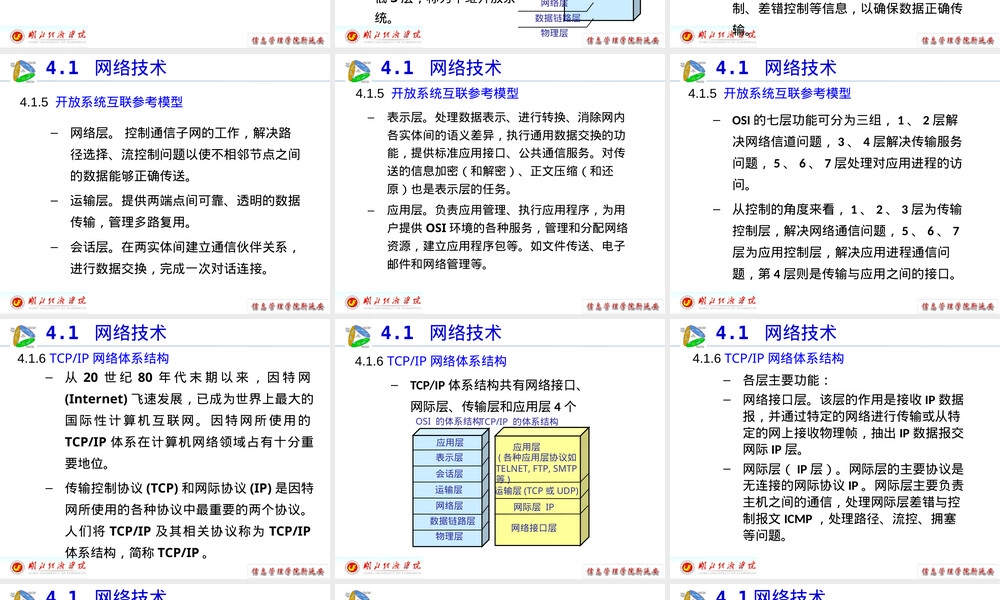
Task: Click the title logo on the 因特网 history slide
Action: pyautogui.click(x=24, y=336)
